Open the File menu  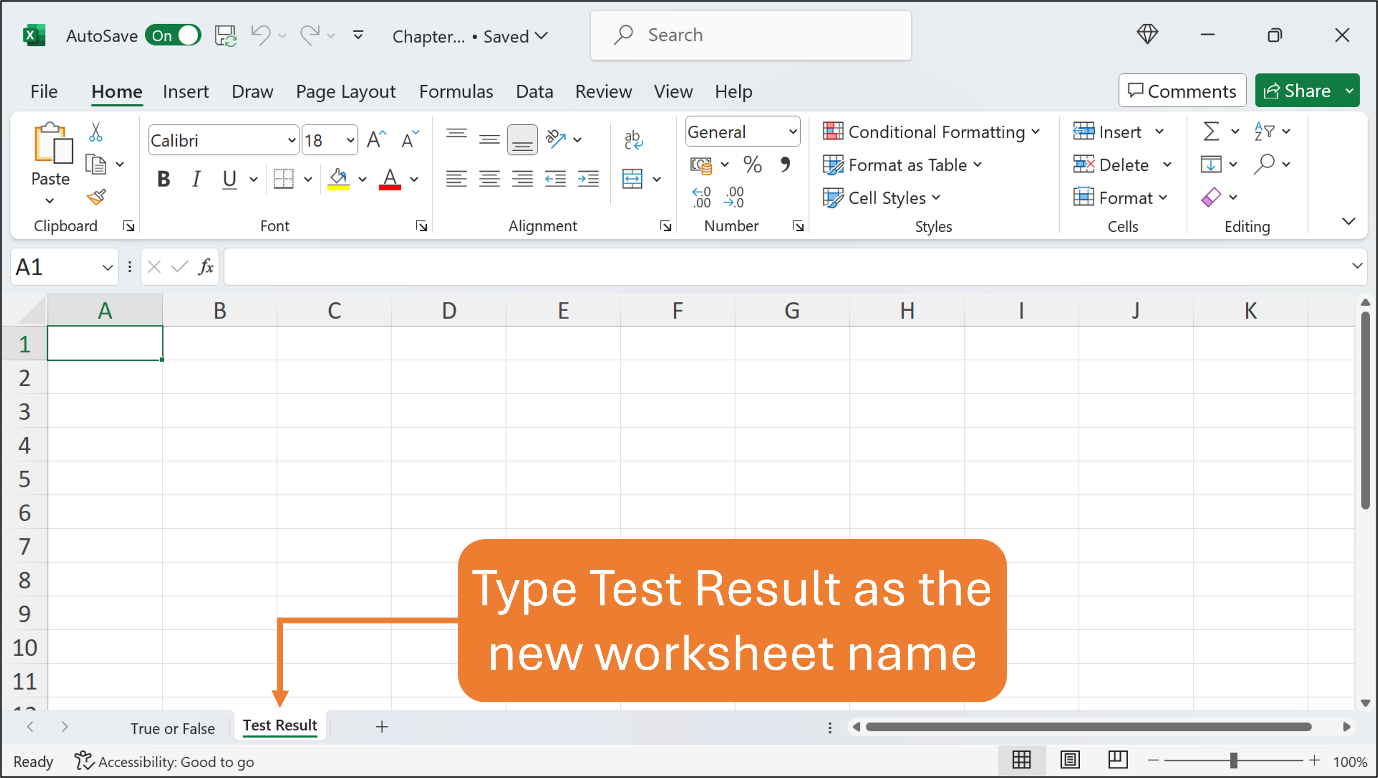pos(44,91)
